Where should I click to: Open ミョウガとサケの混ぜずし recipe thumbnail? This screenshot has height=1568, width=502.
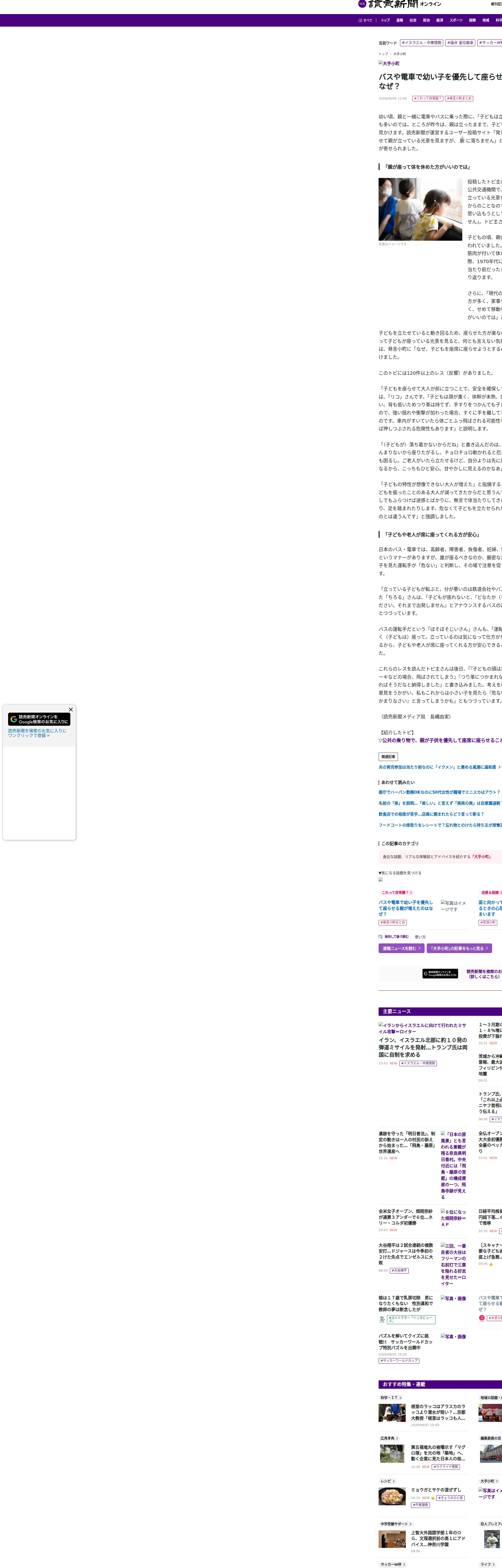[392, 1496]
